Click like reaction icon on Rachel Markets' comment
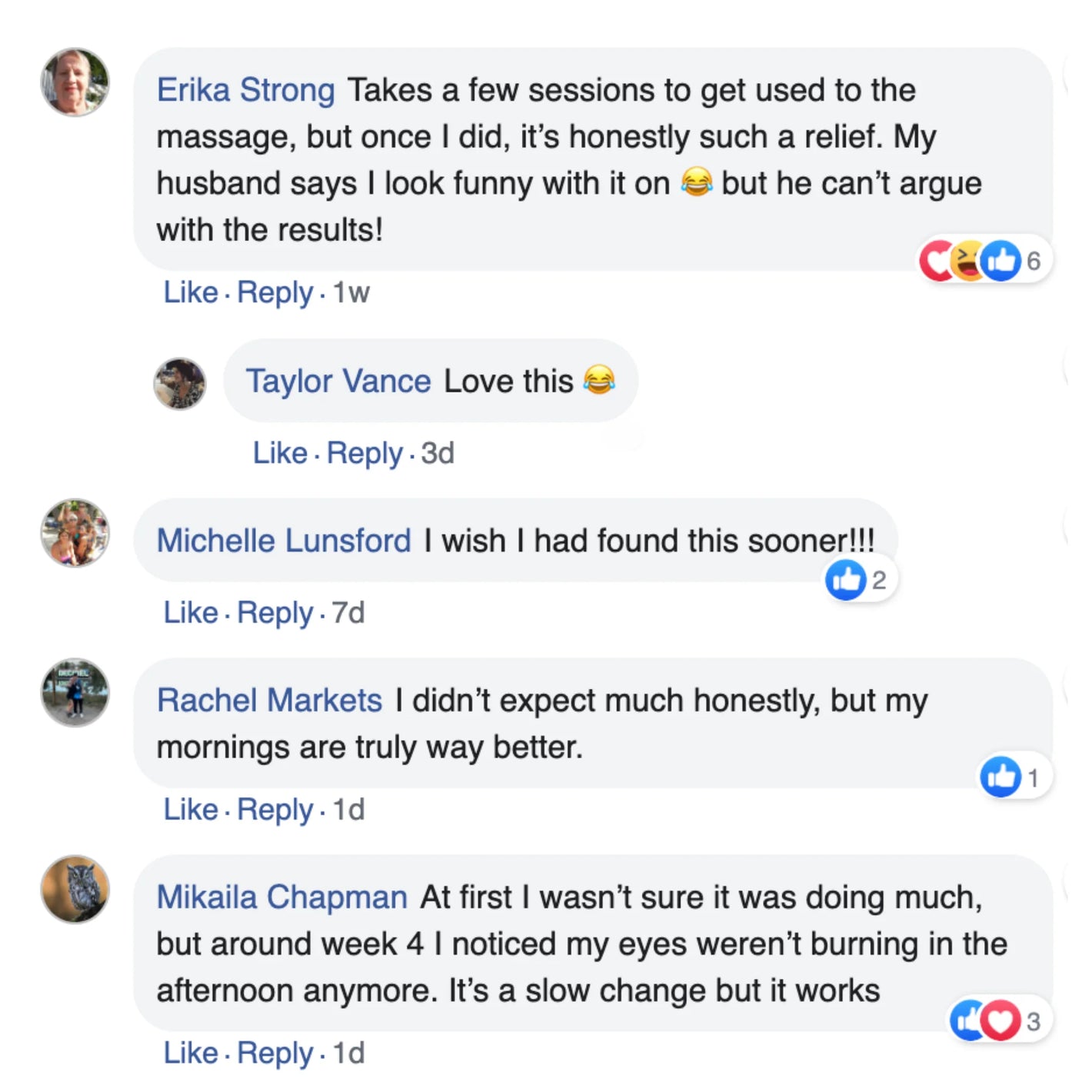The image size is (1092, 1092). click(x=1000, y=777)
